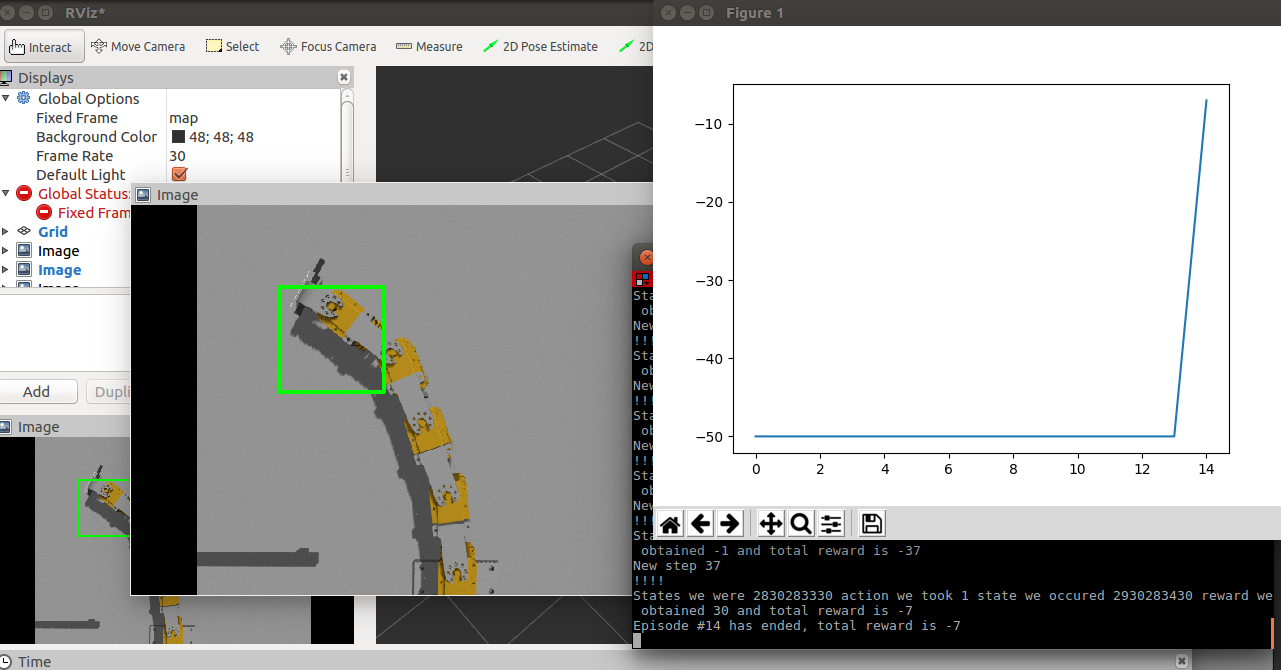Open the Configure subplots dialog
The image size is (1281, 670).
point(831,523)
